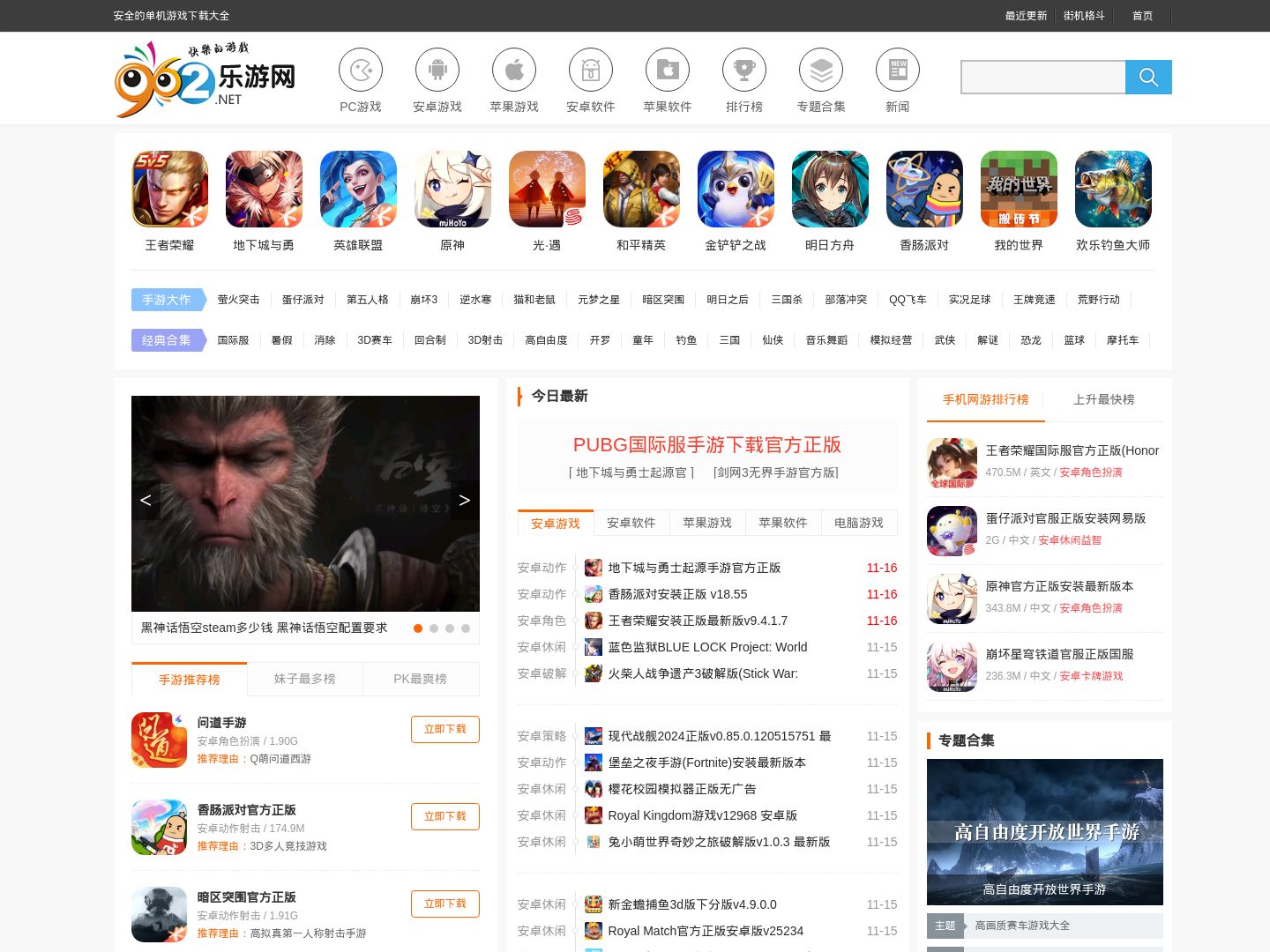The width and height of the screenshot is (1270, 952).
Task: Open the 国际服 collection tag
Action: (x=233, y=340)
